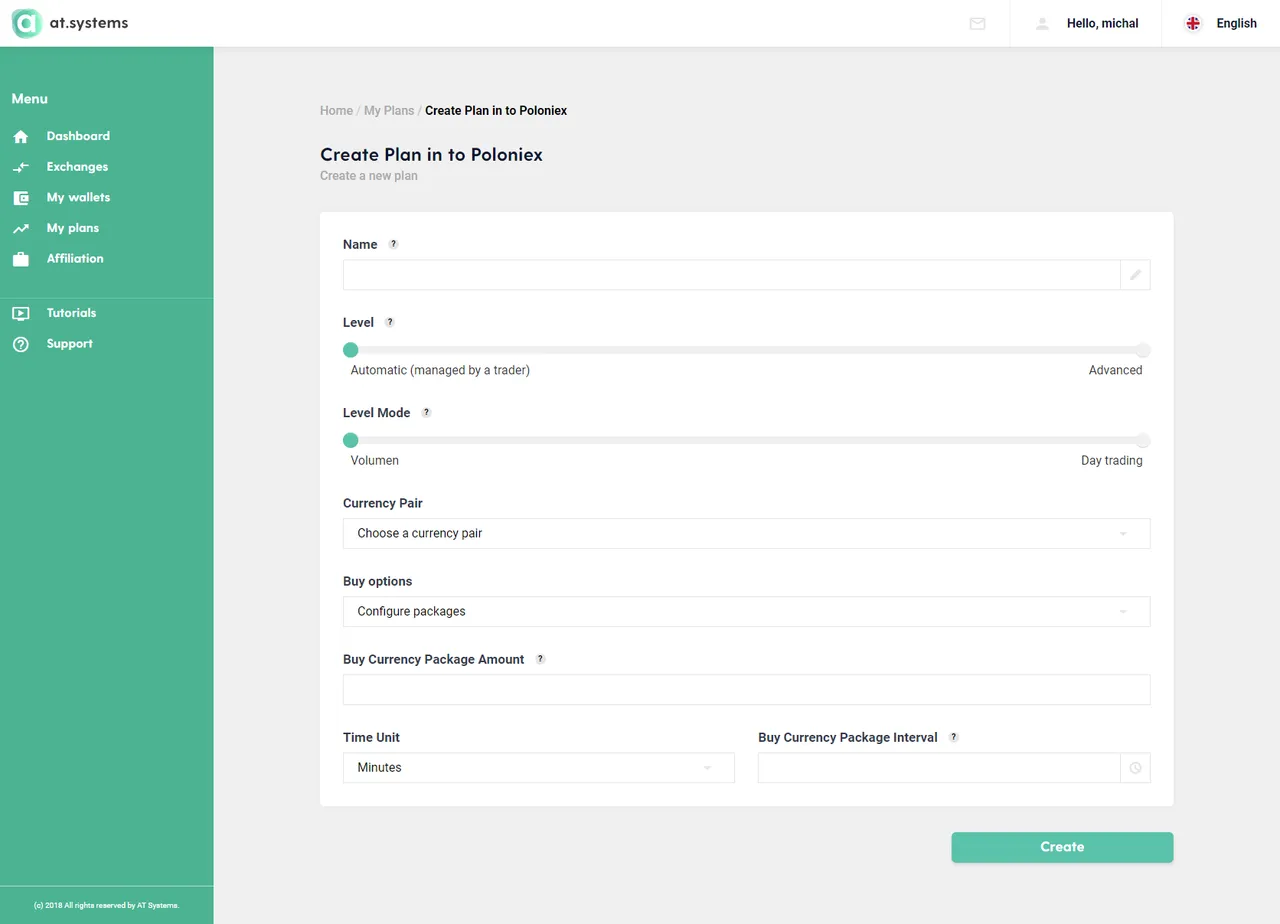Click the Level Mode slider green handle
Screen dimensions: 1280x924
350,440
